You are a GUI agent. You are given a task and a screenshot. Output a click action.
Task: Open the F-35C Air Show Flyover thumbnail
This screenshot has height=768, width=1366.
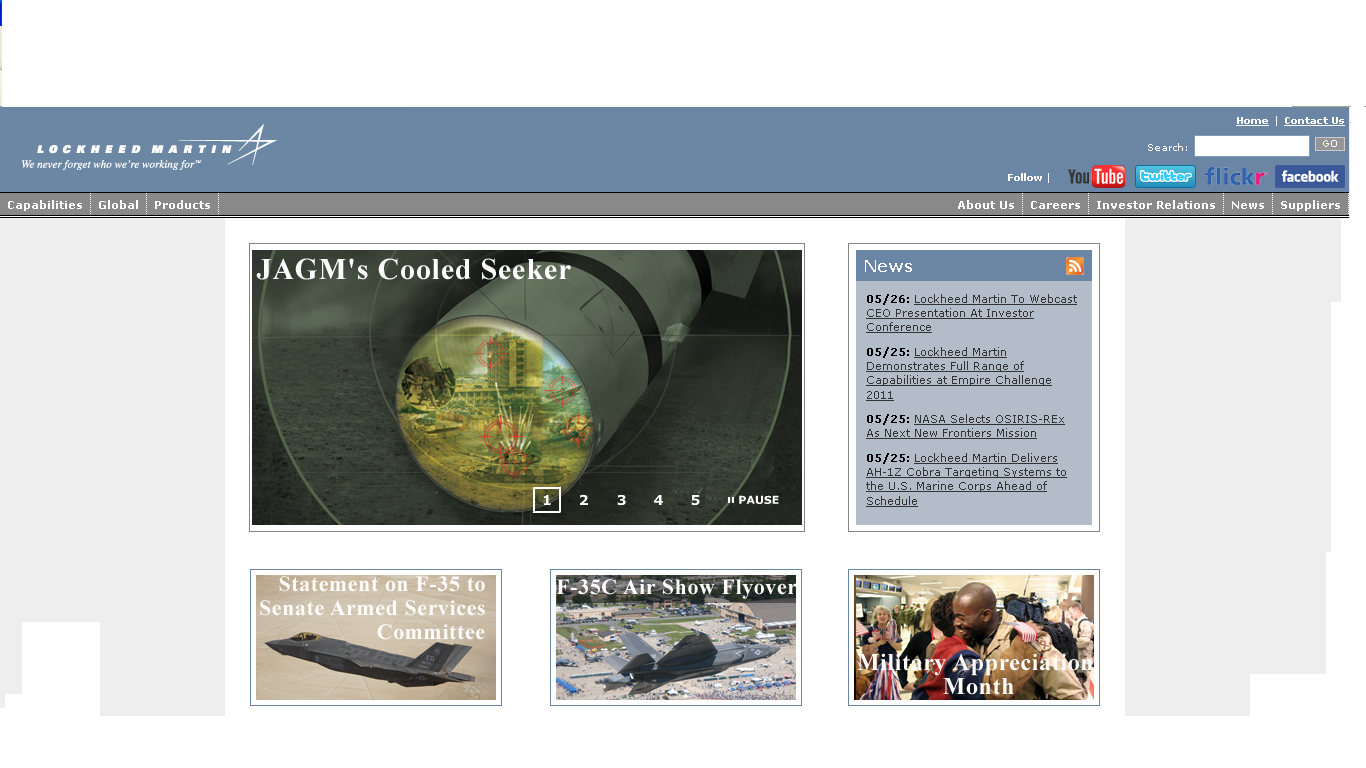(x=676, y=637)
